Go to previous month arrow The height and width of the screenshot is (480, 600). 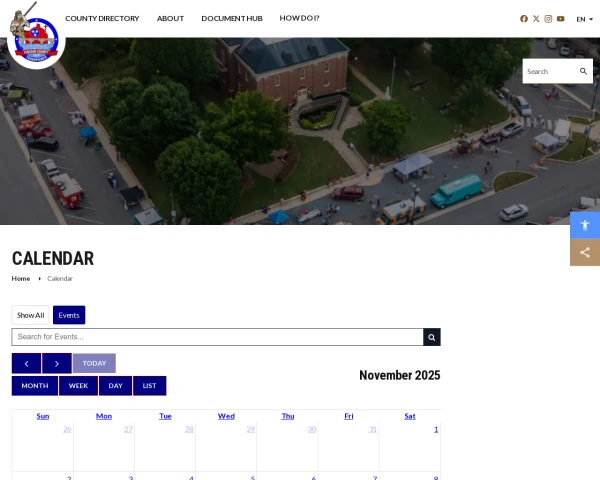tap(26, 363)
